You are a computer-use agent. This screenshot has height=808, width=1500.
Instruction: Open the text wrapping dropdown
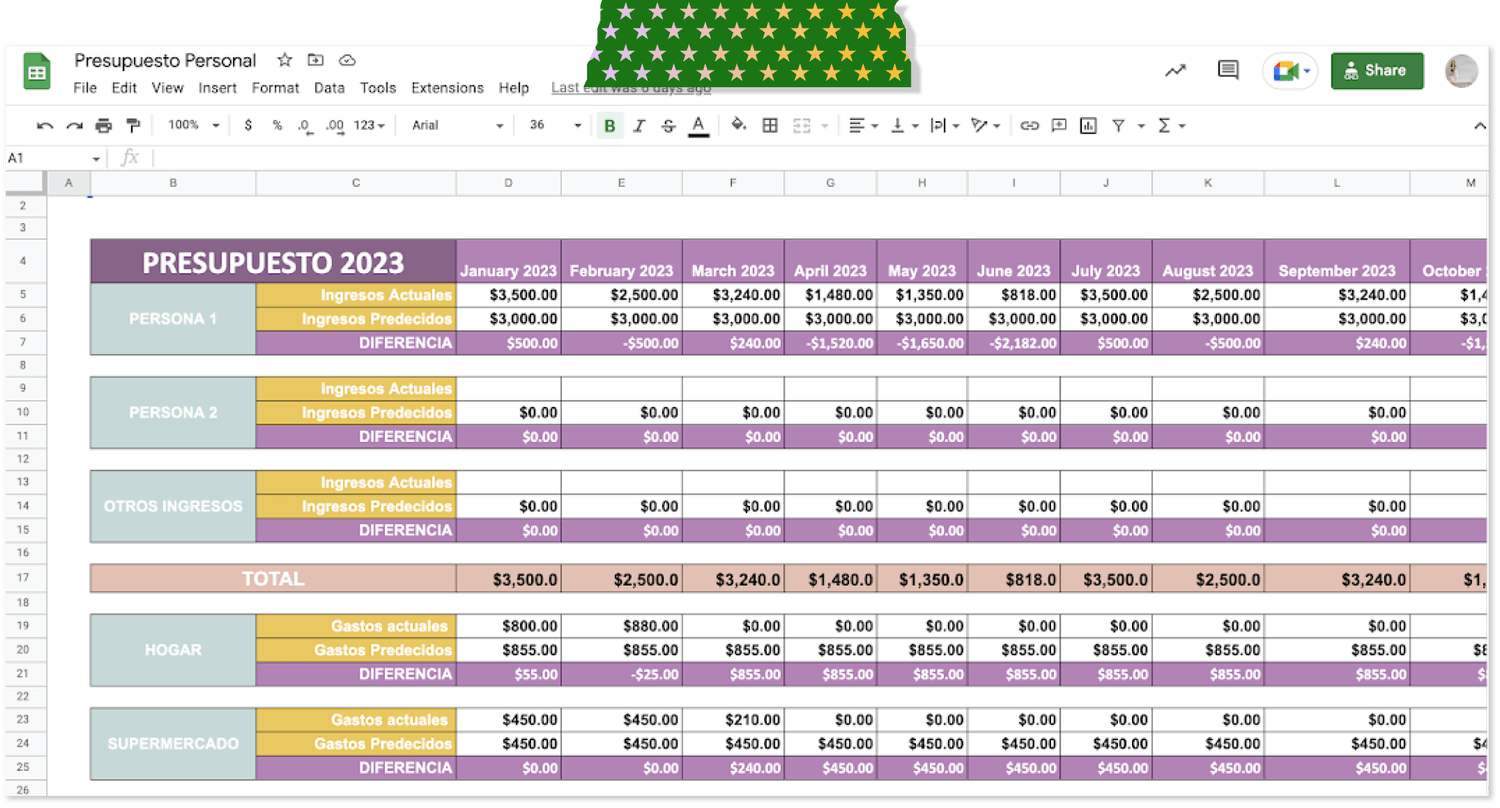(x=944, y=126)
